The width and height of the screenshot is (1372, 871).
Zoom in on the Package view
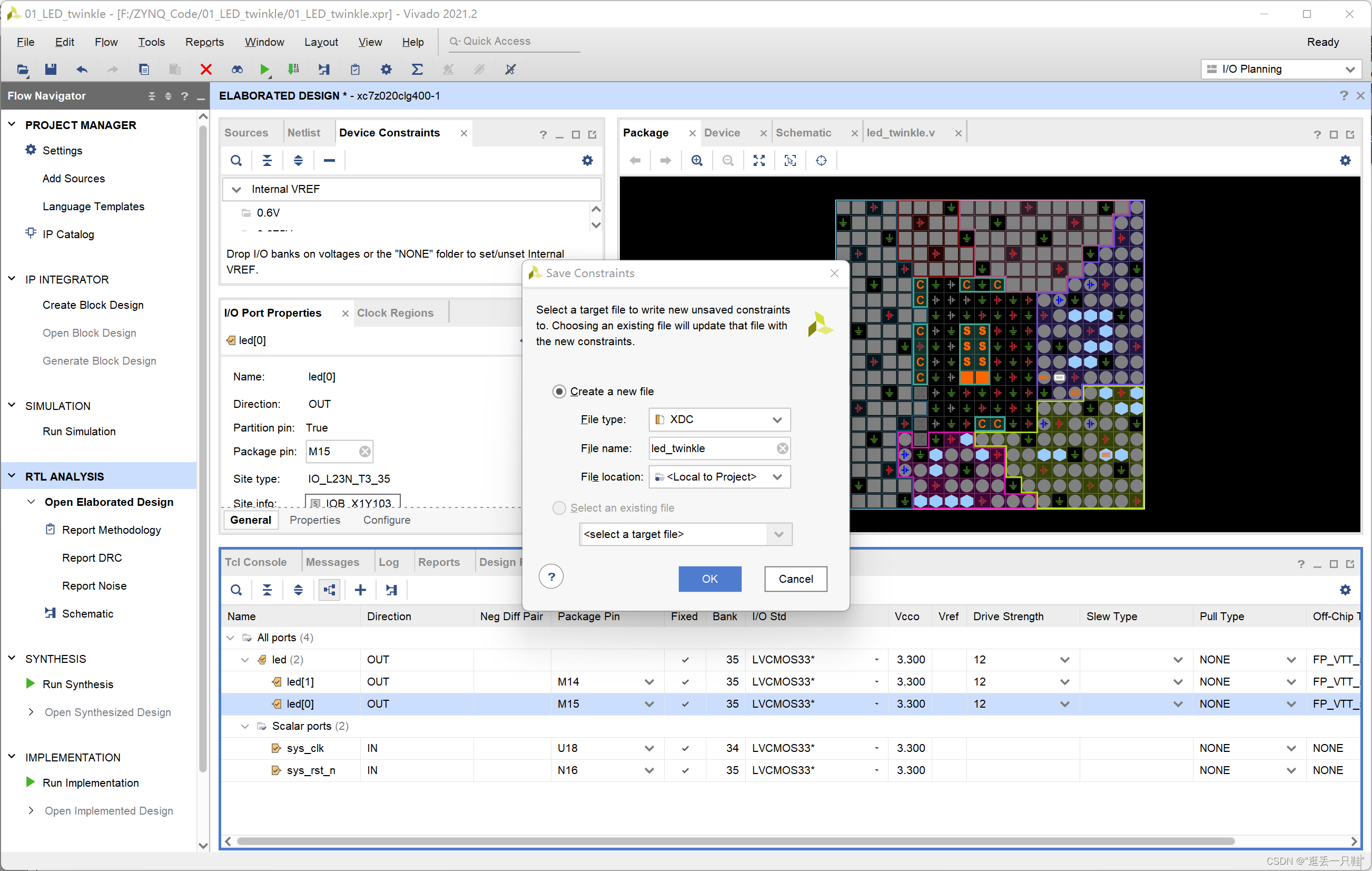(x=697, y=161)
